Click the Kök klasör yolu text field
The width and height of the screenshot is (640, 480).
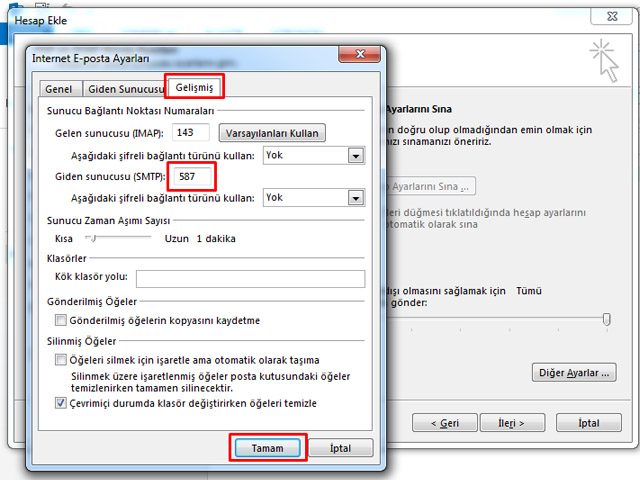pos(249,278)
